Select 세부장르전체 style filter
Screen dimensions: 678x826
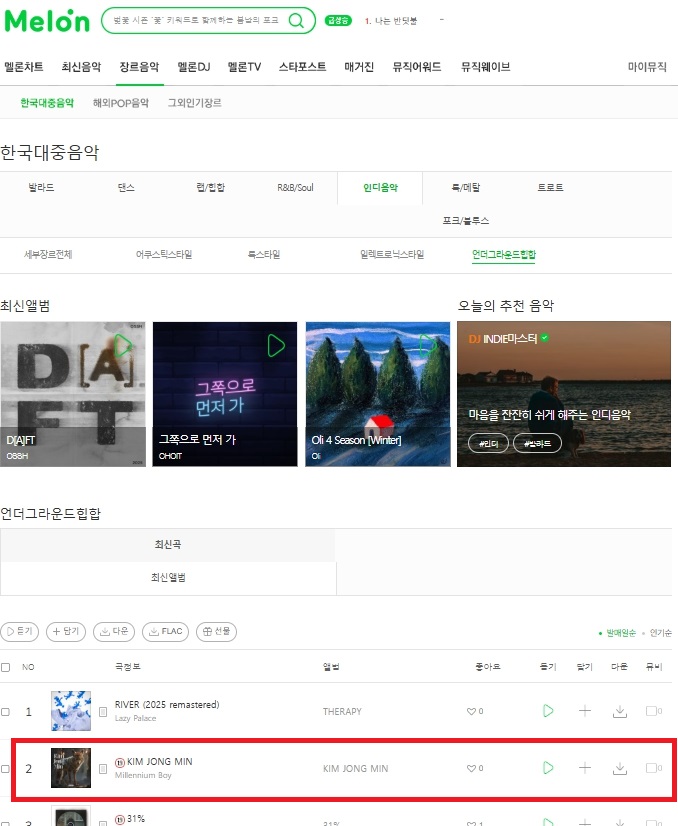point(48,254)
